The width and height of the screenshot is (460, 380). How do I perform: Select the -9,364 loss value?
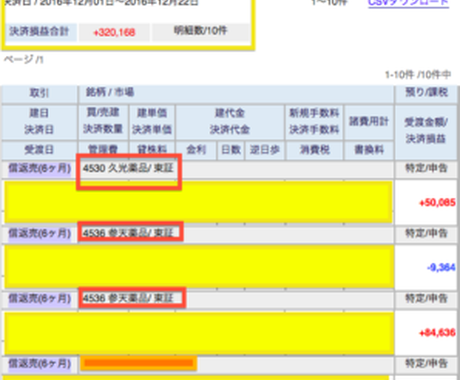click(441, 267)
